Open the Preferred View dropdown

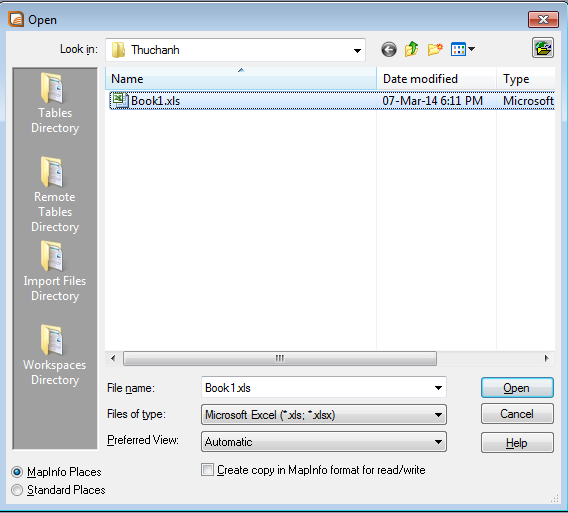click(x=438, y=442)
